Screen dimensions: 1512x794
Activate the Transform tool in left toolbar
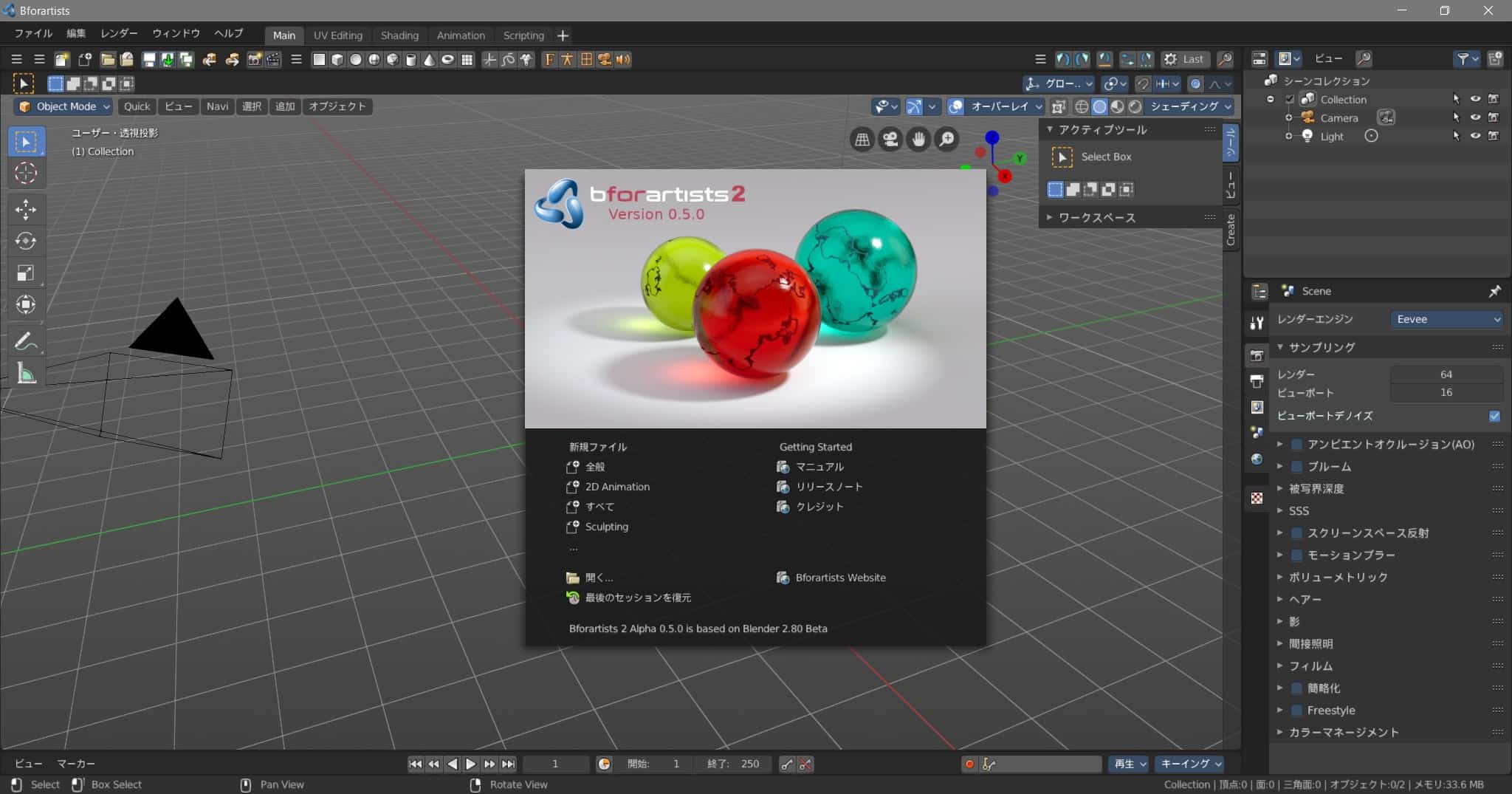(26, 304)
